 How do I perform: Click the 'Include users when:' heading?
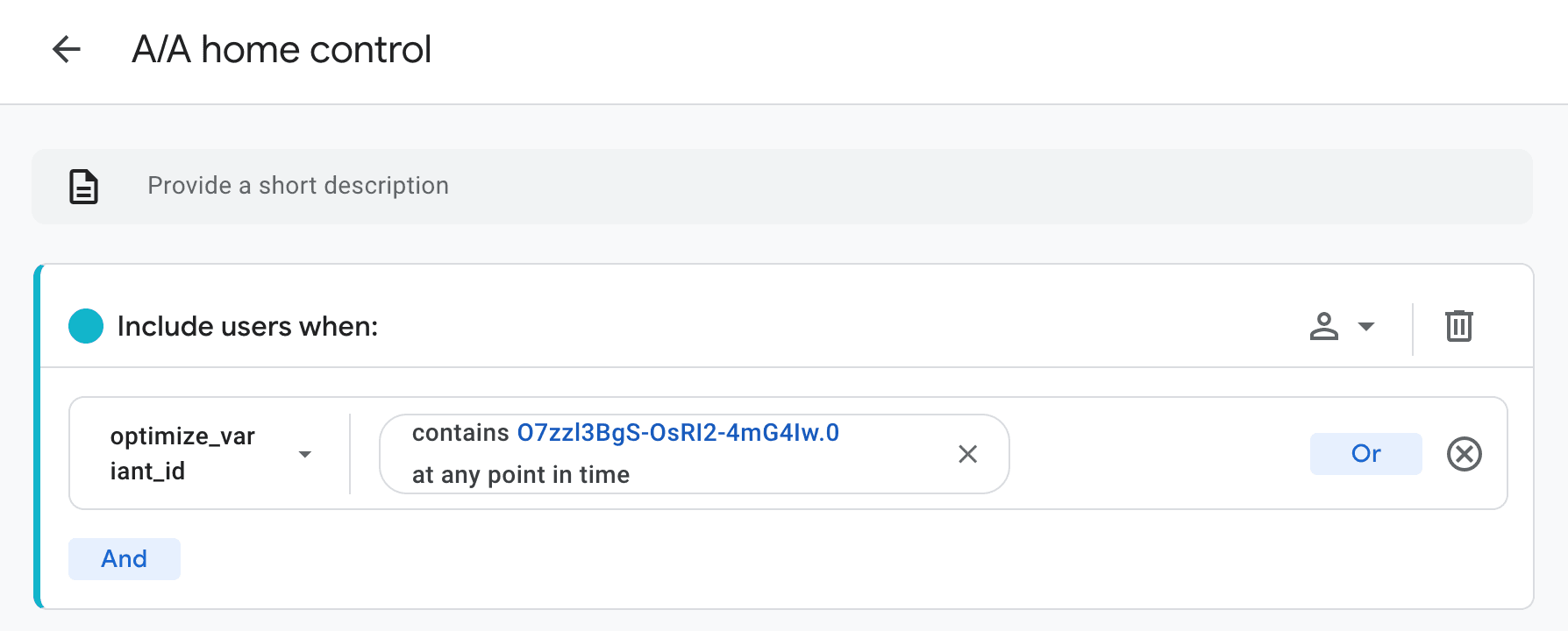click(247, 327)
